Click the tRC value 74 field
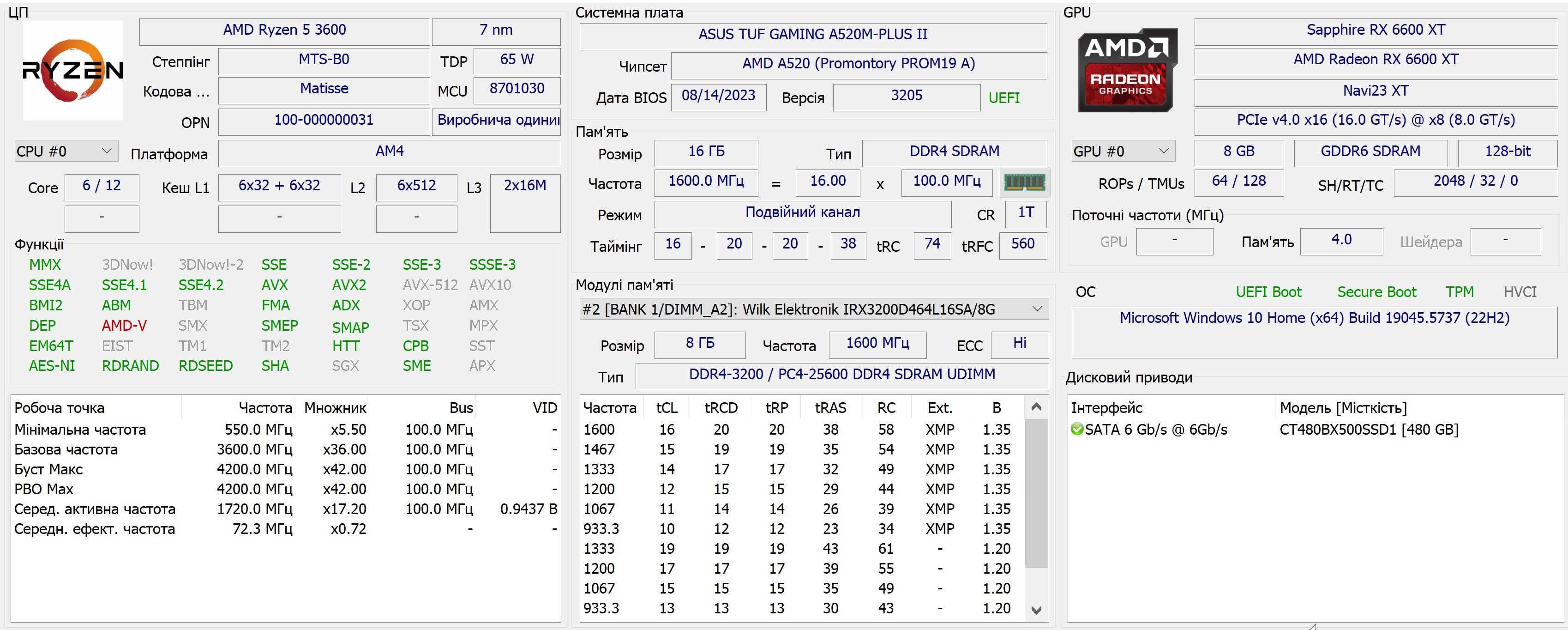This screenshot has width=1568, height=630. point(932,246)
